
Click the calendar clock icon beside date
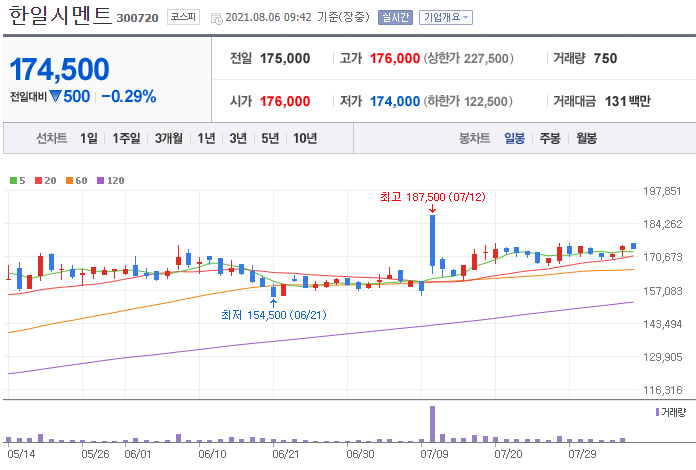(217, 18)
